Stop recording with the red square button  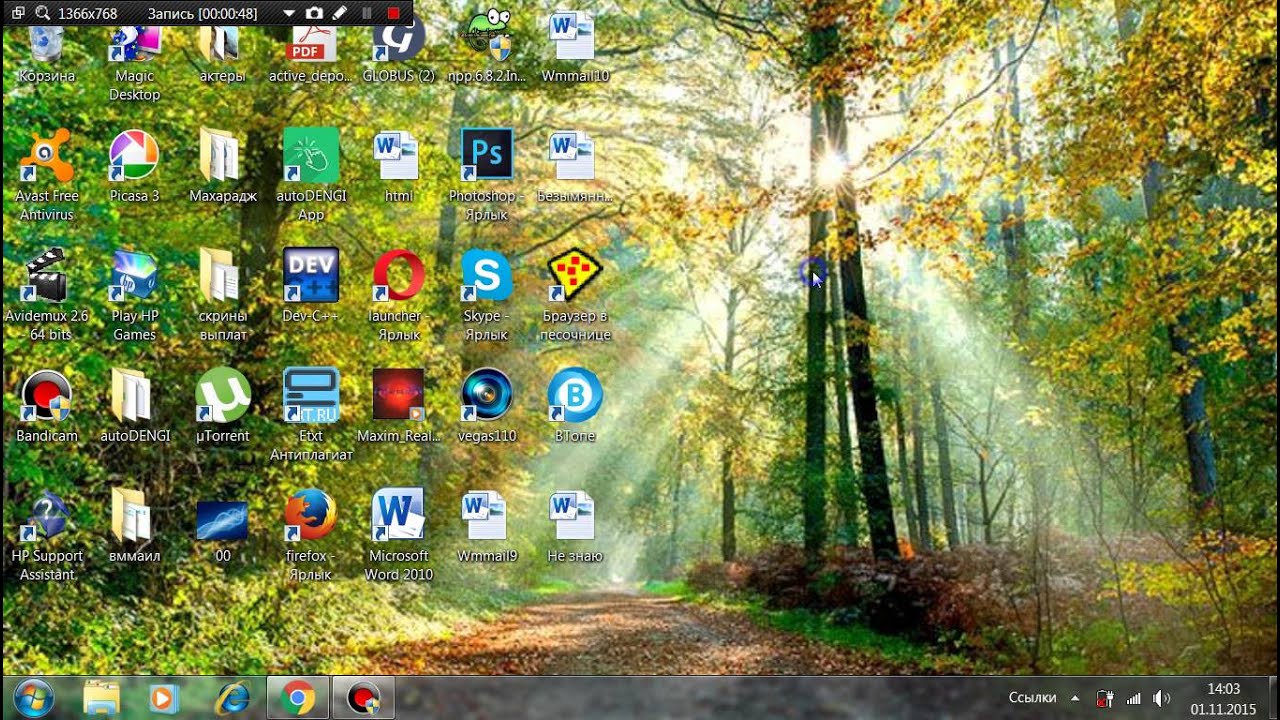point(394,13)
